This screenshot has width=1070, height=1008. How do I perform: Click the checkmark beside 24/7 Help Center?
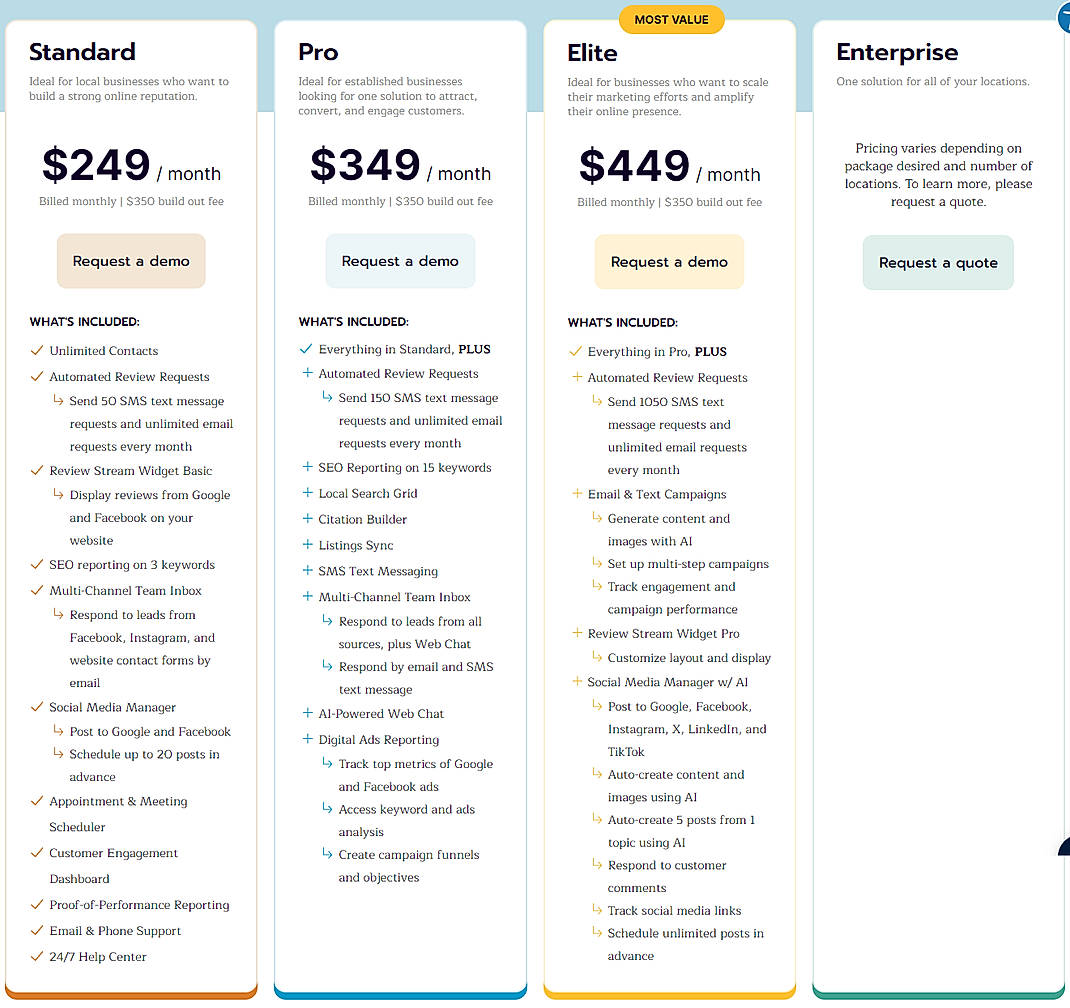(x=37, y=957)
